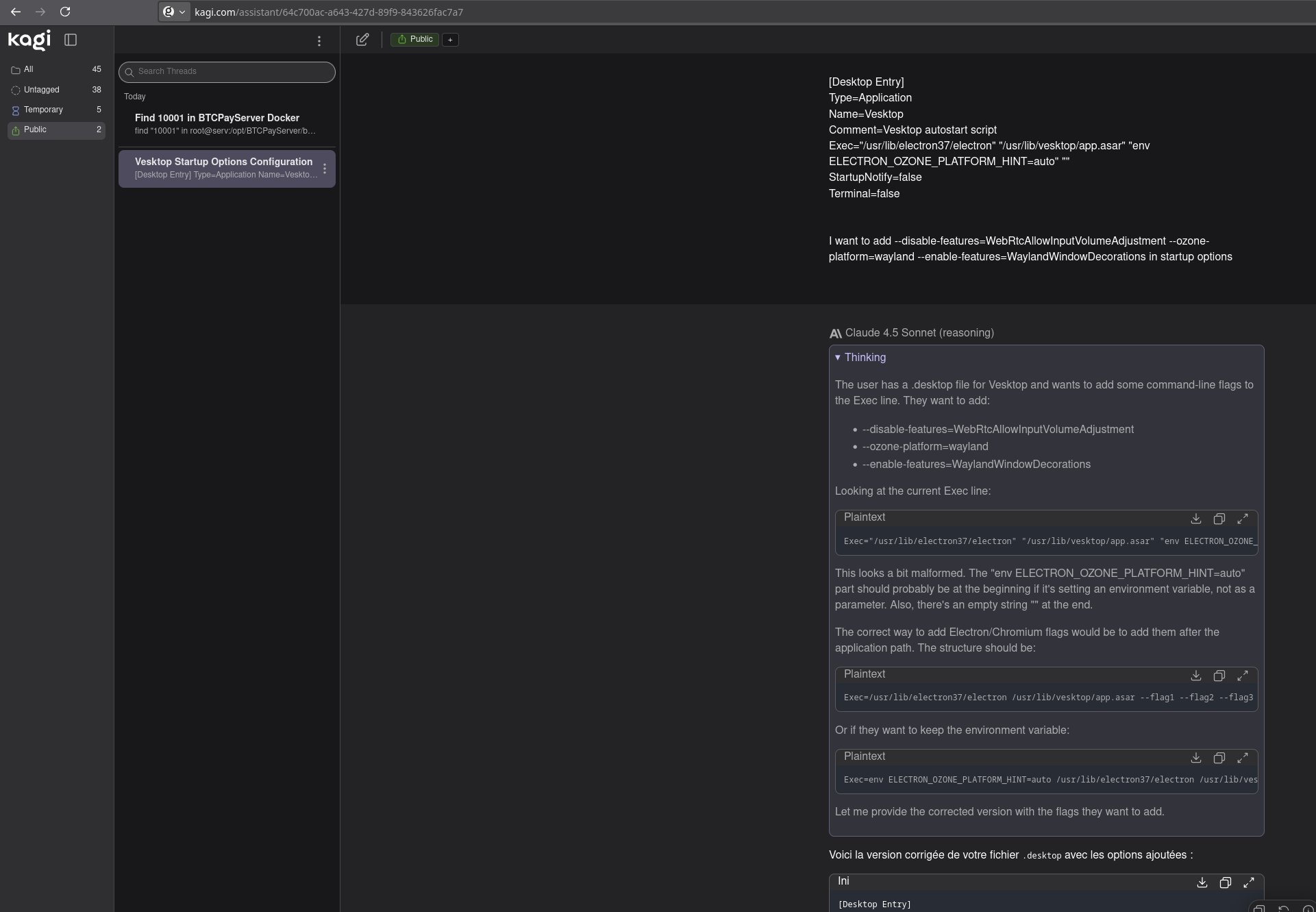Collapse the Thinking section

[x=860, y=358]
